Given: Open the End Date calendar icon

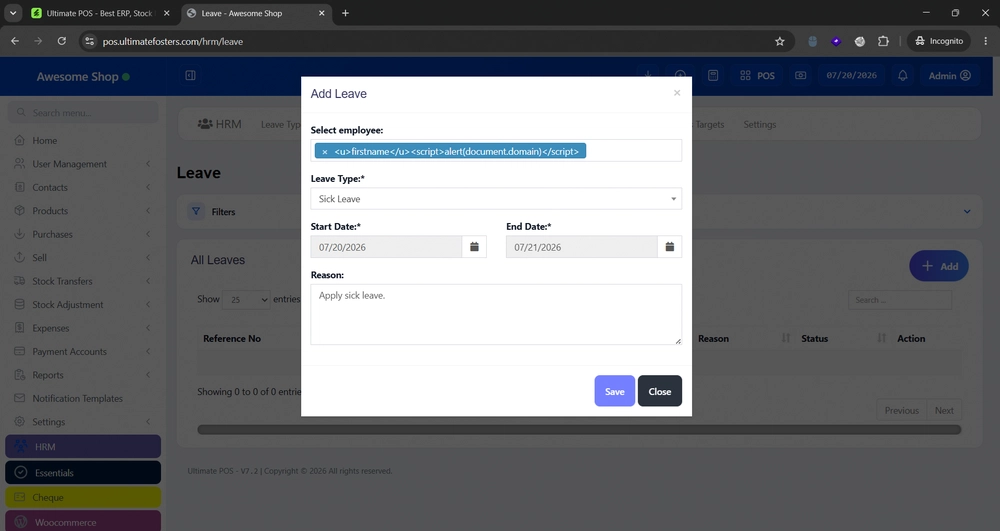Looking at the screenshot, I should point(670,247).
